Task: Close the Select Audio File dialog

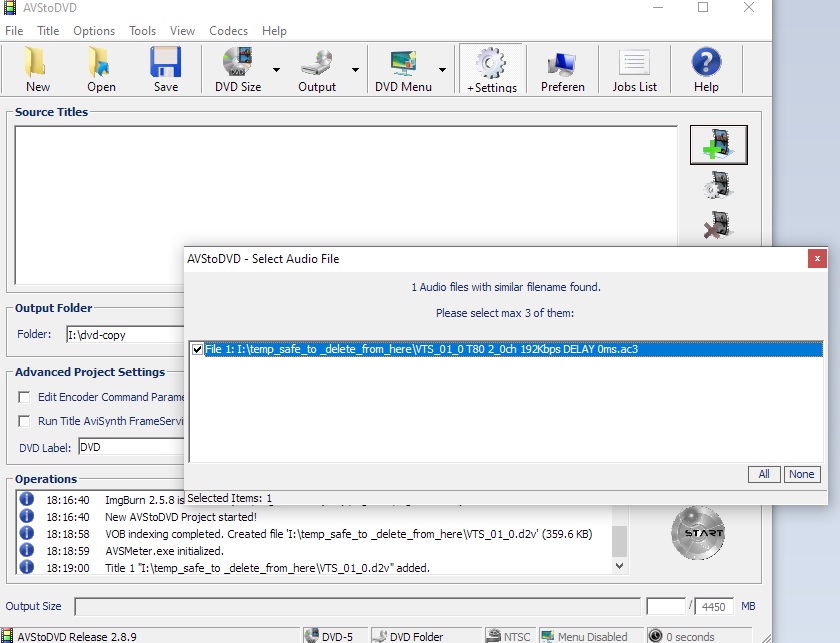Action: [817, 259]
